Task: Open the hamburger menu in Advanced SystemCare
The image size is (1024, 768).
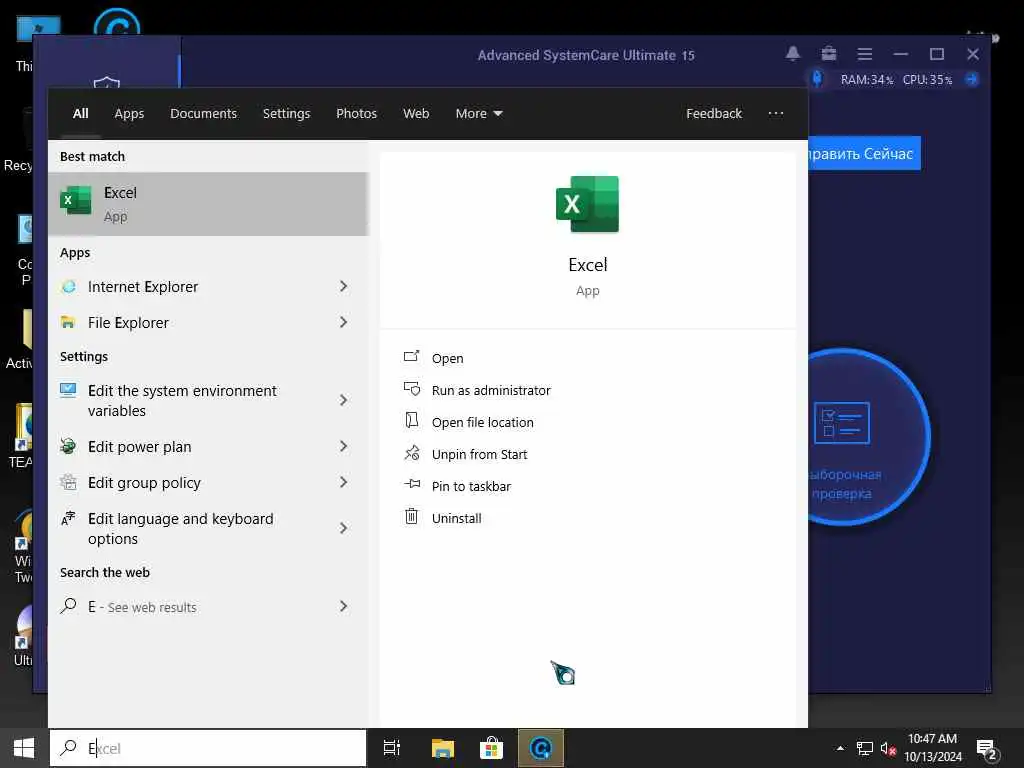Action: (x=865, y=54)
